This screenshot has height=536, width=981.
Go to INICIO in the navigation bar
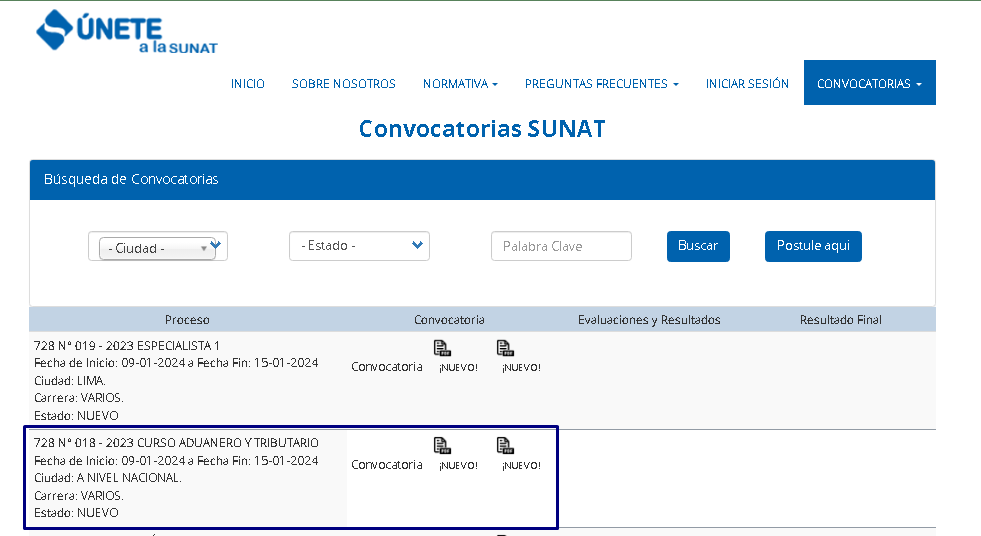coord(248,84)
